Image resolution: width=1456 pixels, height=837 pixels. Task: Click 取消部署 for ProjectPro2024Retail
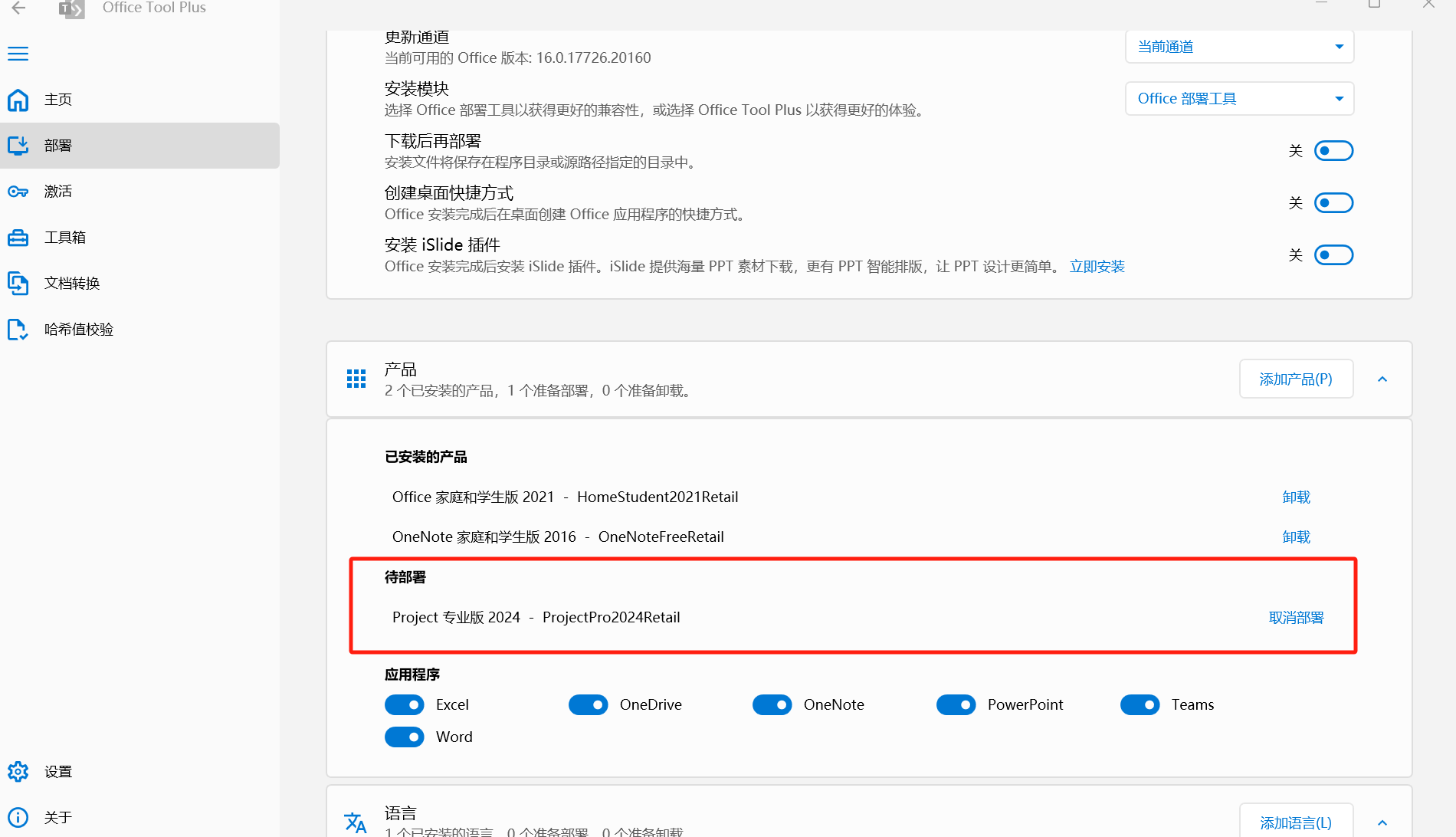[1297, 618]
